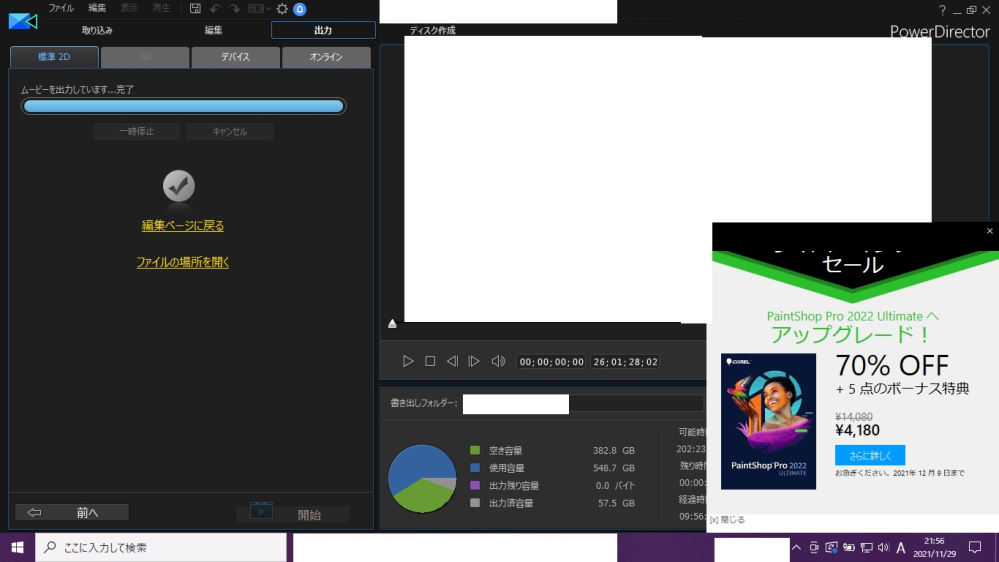Click the blue 使用容量 legend swatch
The image size is (999, 562).
(x=475, y=468)
